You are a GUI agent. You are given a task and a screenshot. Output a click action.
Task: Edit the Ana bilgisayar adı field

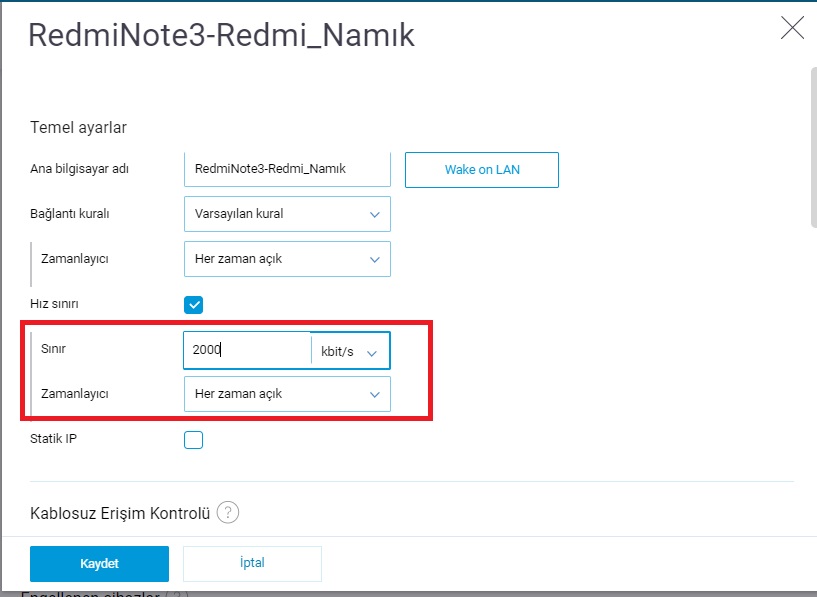coord(287,169)
